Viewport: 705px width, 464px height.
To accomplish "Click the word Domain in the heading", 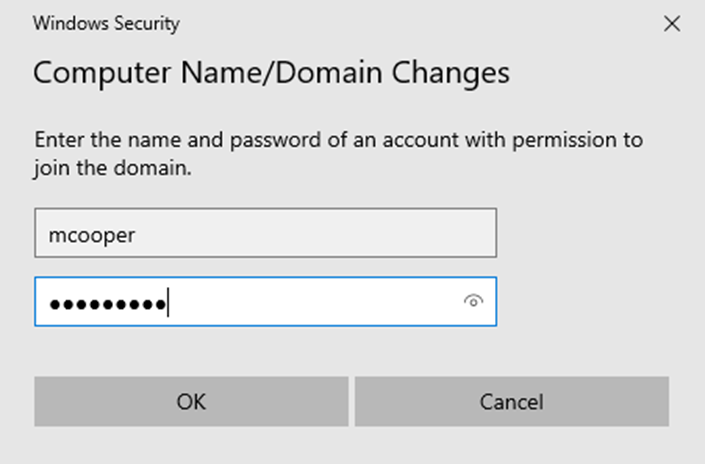I will point(329,72).
